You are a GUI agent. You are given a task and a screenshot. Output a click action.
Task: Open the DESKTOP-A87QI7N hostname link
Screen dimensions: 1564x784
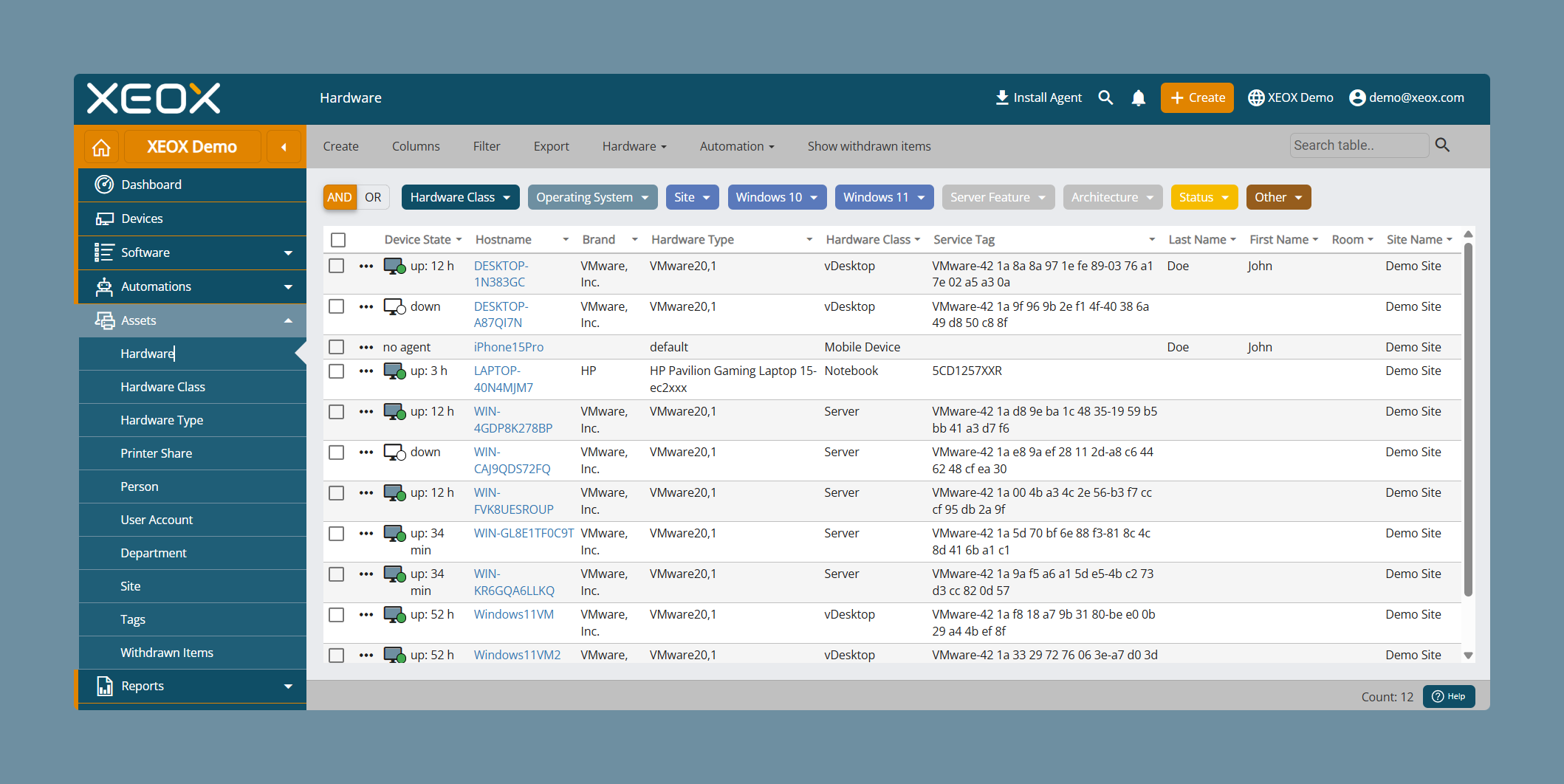[501, 314]
